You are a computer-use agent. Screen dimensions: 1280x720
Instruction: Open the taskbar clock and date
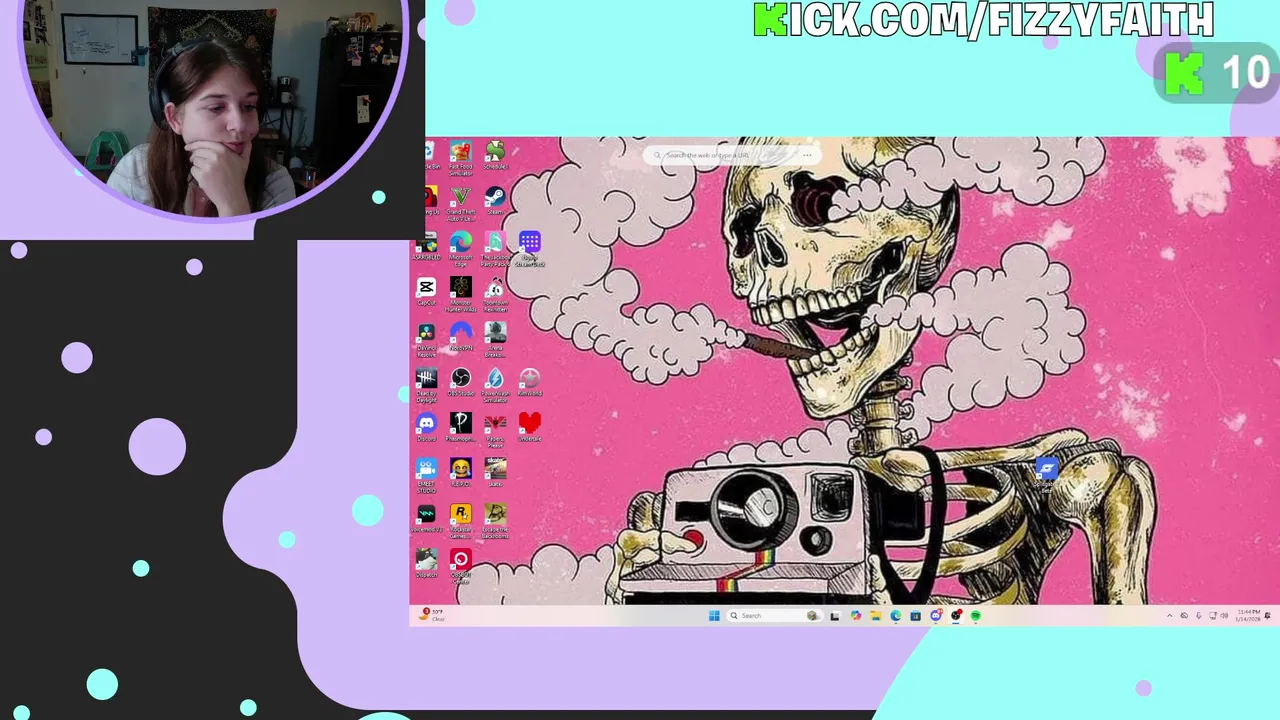1248,615
